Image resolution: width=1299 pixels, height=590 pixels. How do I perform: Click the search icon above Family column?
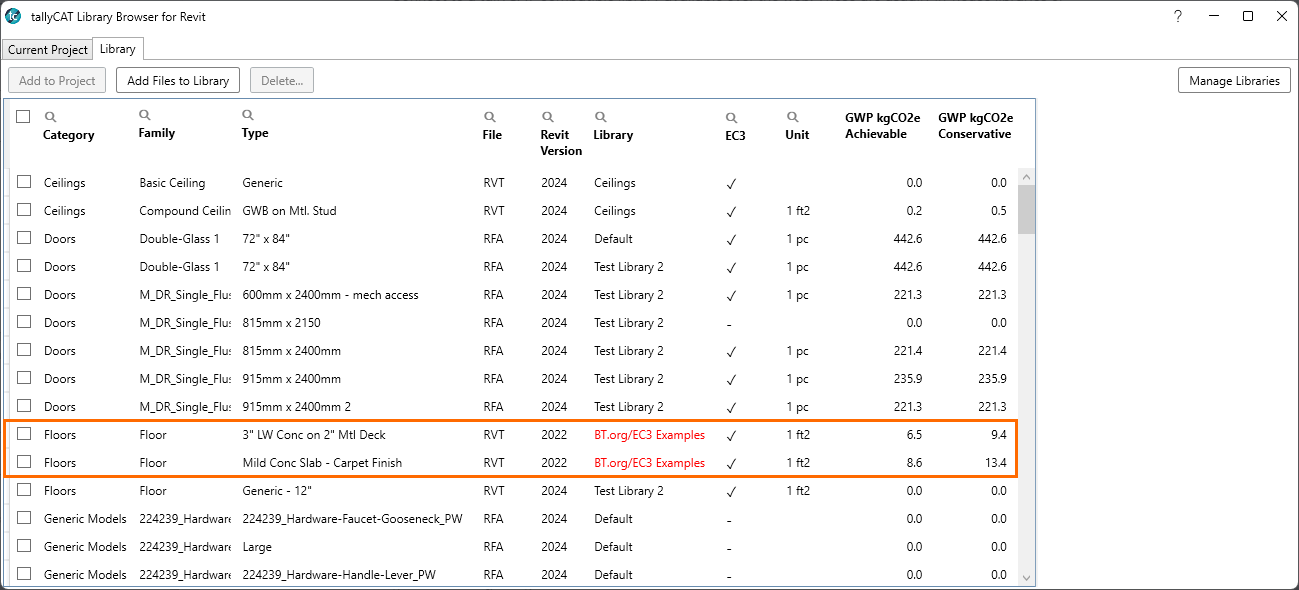[x=145, y=116]
